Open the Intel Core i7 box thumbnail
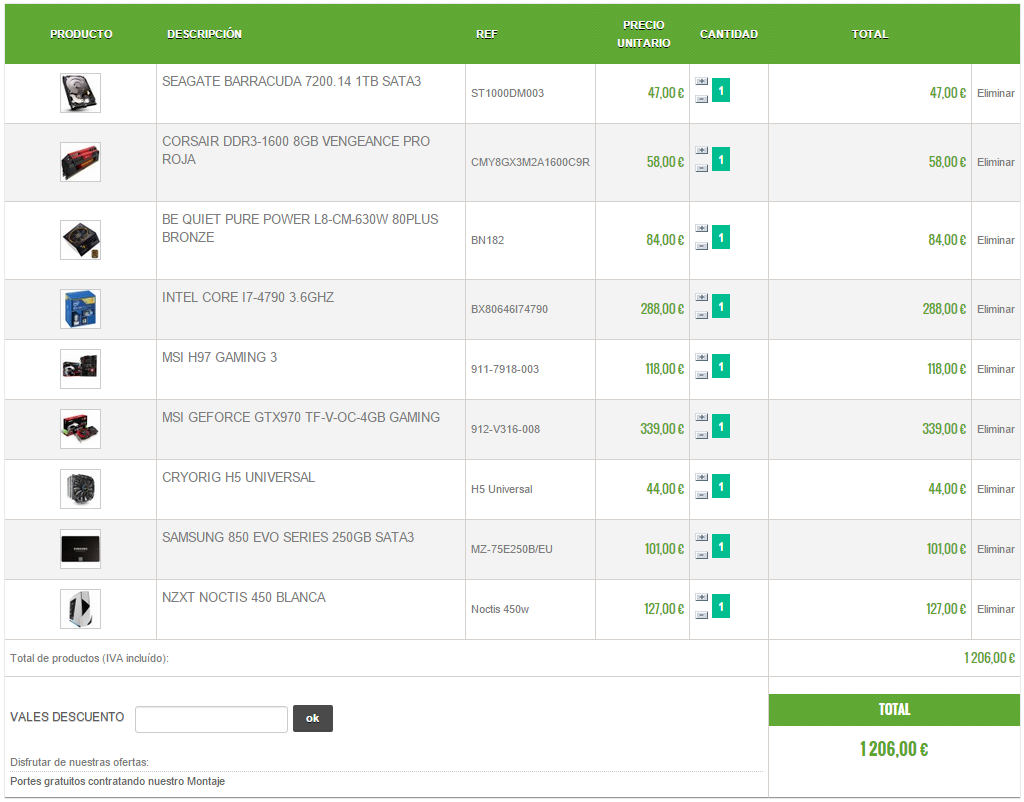This screenshot has height=802, width=1024. coord(80,309)
